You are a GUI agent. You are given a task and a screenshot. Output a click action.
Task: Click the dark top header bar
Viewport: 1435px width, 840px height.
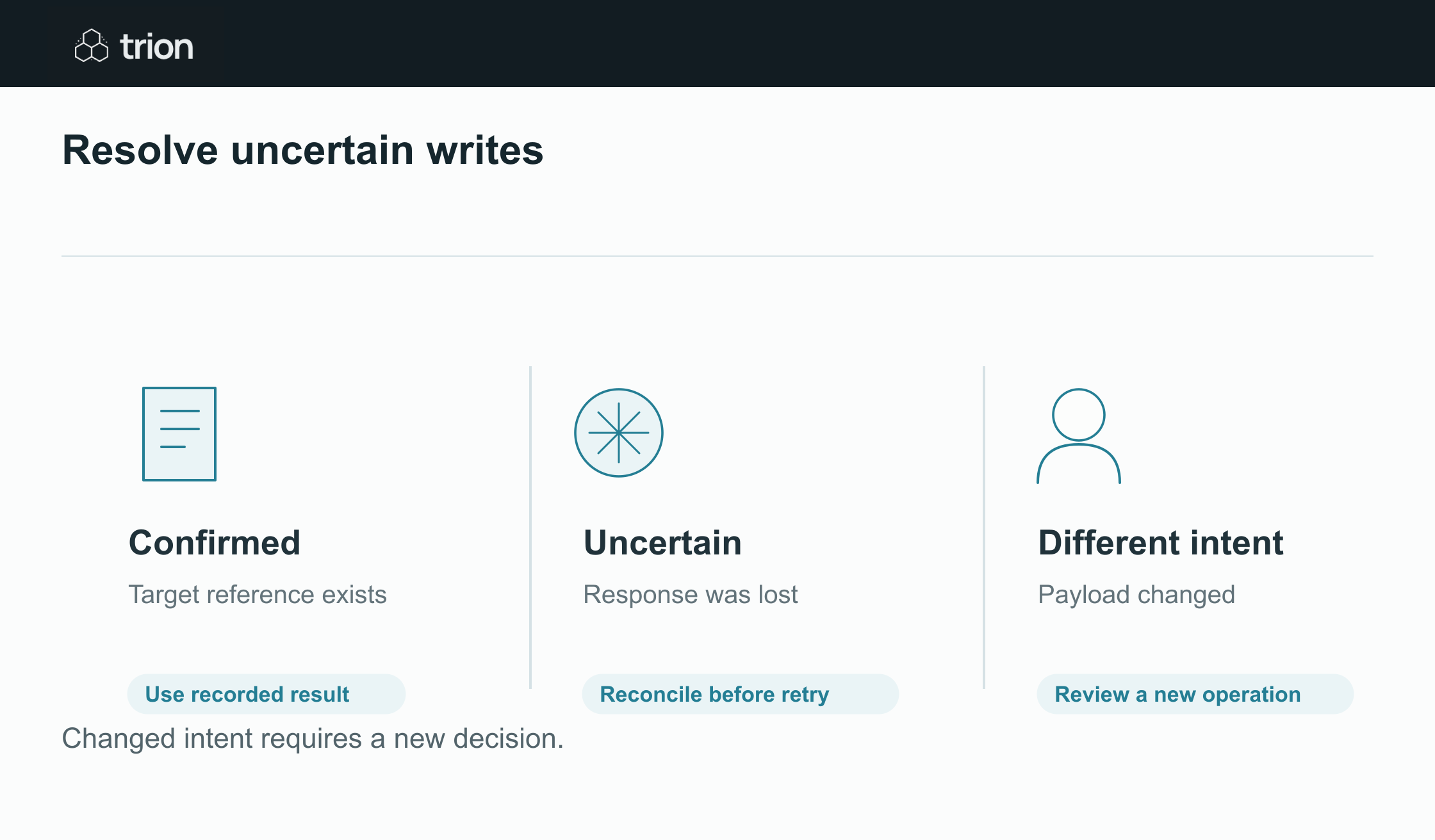tap(717, 44)
